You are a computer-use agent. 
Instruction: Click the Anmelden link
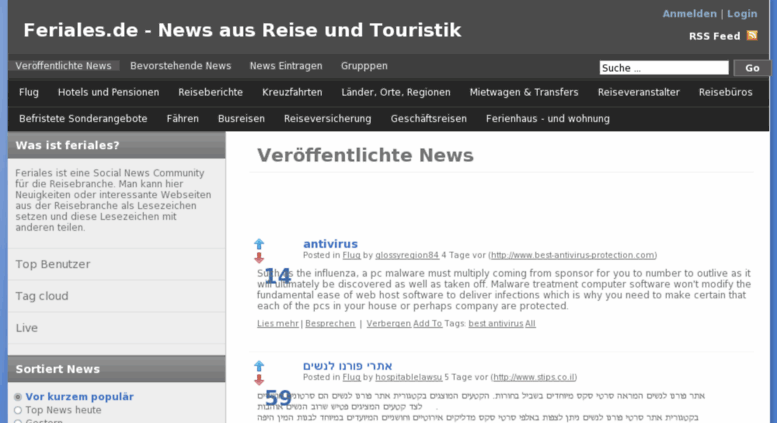689,14
